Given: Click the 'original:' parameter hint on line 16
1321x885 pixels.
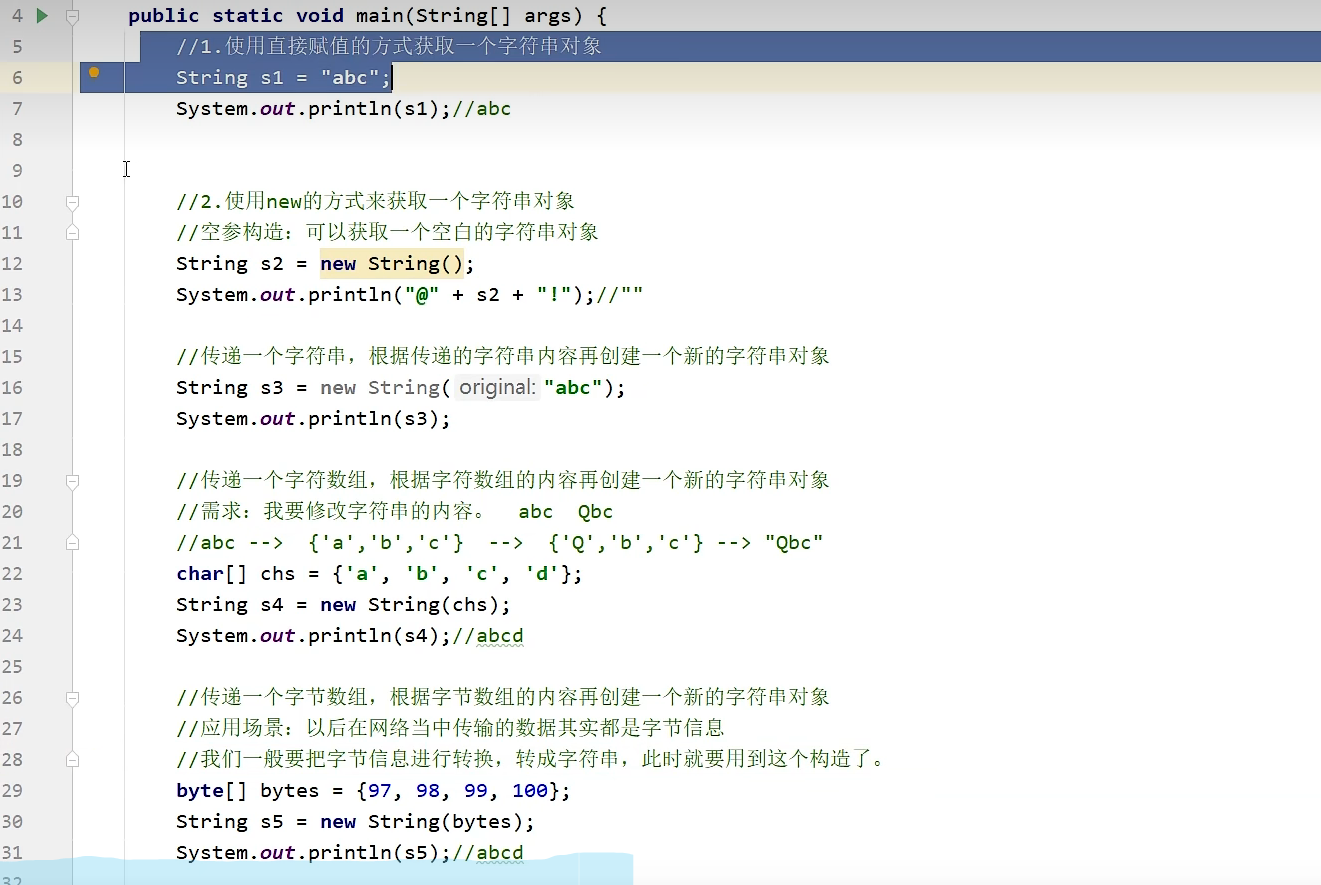Looking at the screenshot, I should pyautogui.click(x=497, y=387).
